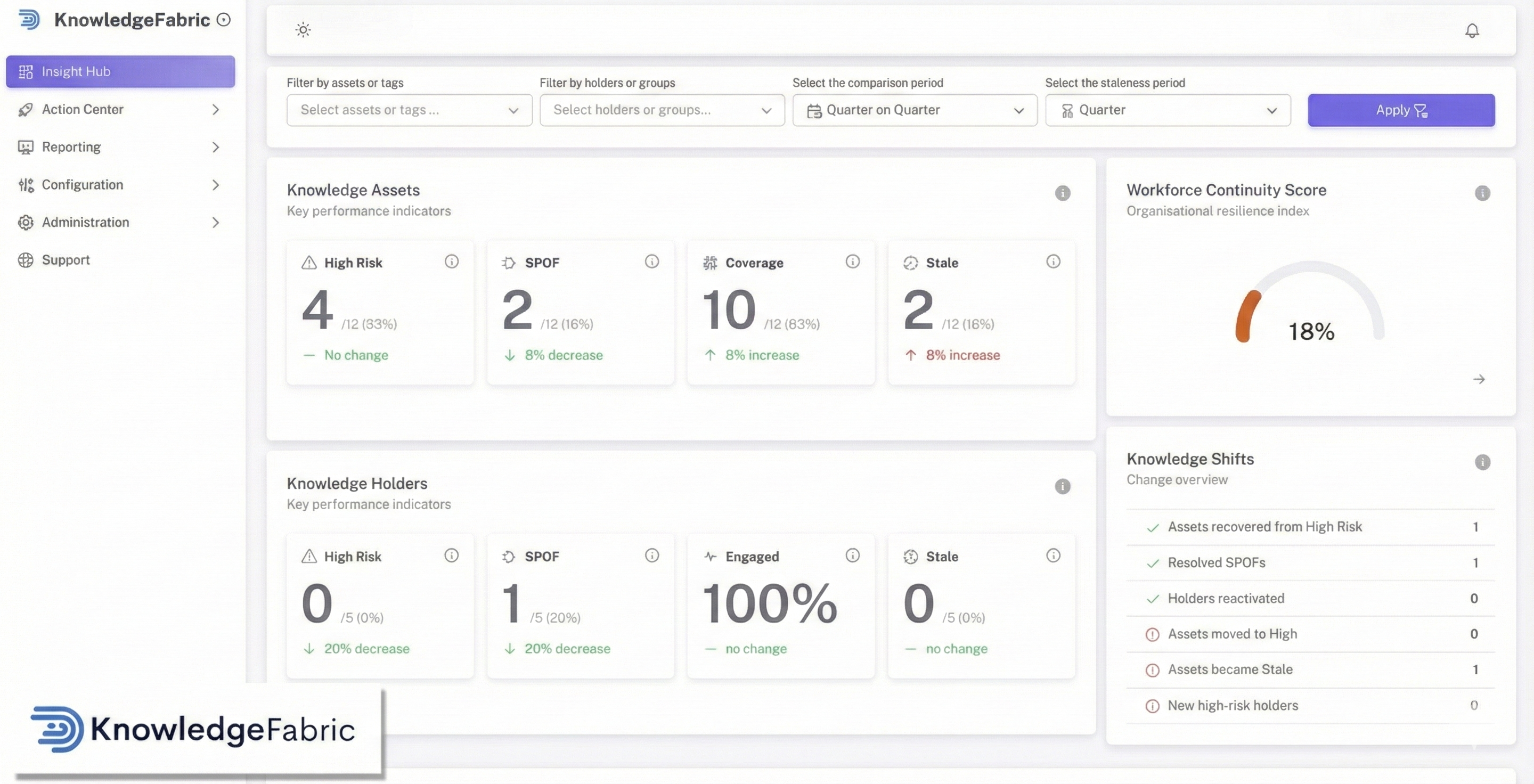Screen dimensions: 1534x784
Task: Click info icon on Knowledge Assets panel
Action: (x=1063, y=193)
